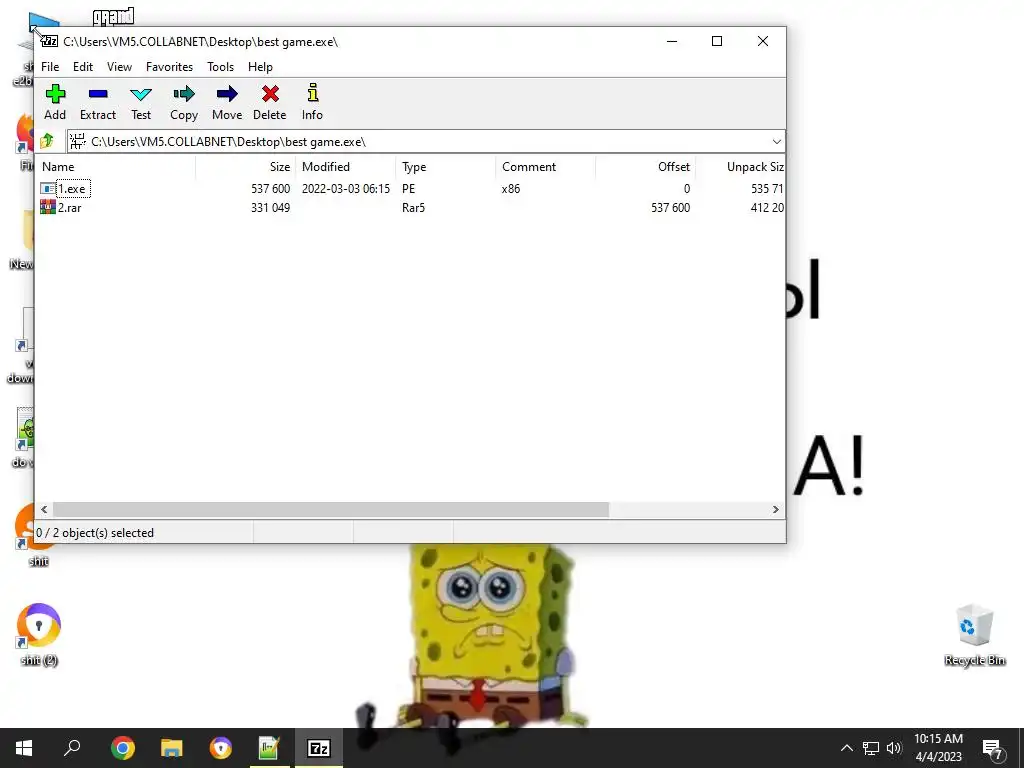The height and width of the screenshot is (768, 1024).
Task: Sort by the Name column header
Action: [115, 167]
